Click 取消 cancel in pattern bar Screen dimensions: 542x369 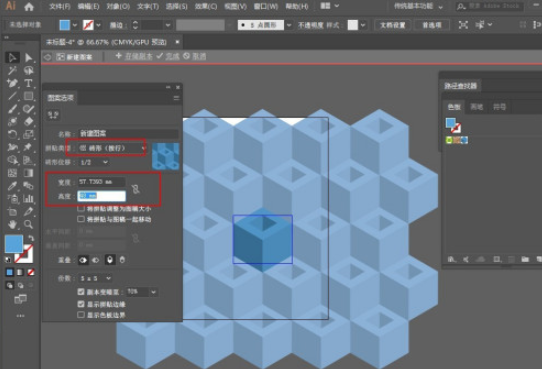pos(199,56)
